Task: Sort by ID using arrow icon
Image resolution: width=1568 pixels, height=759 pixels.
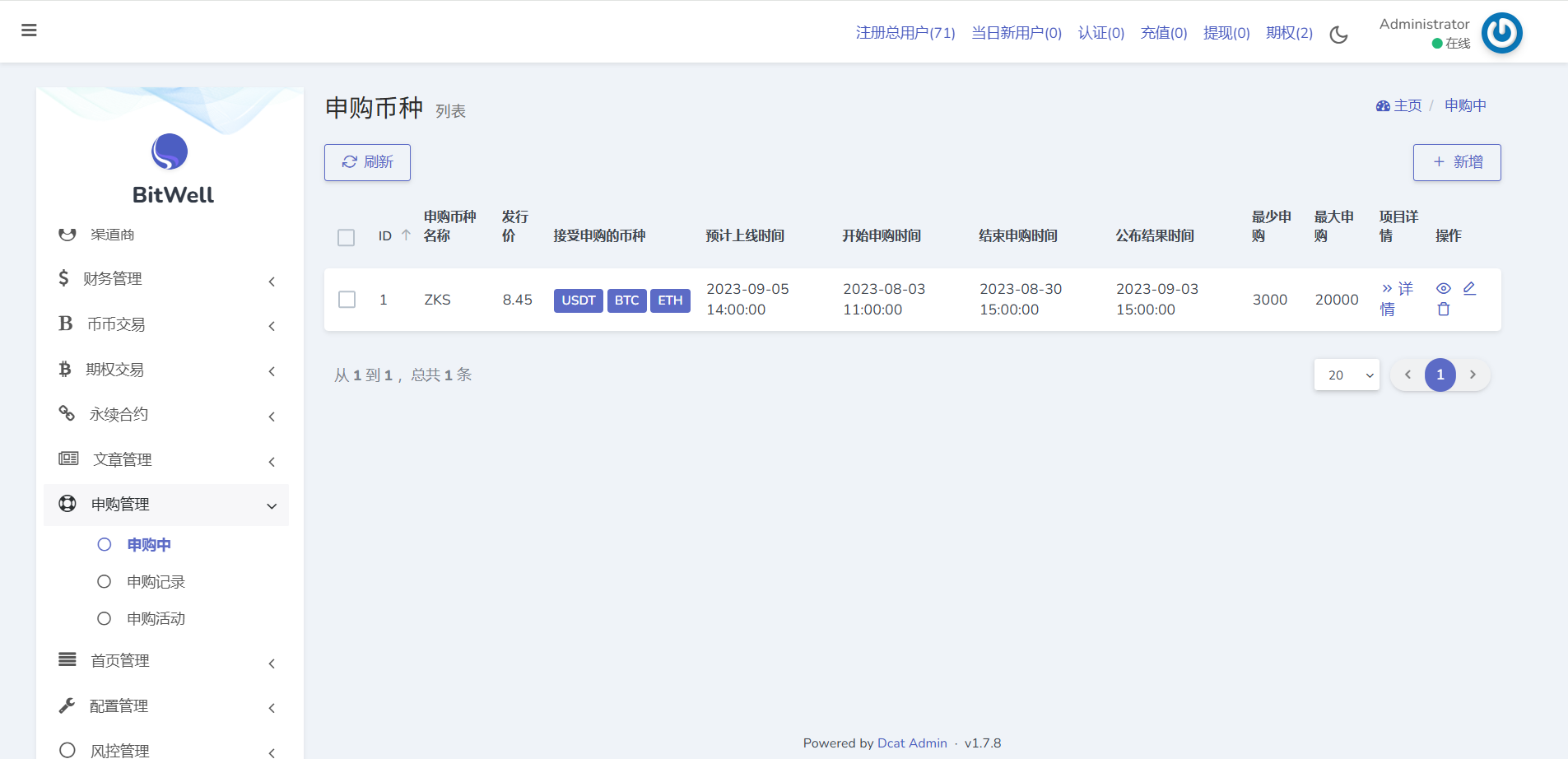Action: click(x=406, y=235)
